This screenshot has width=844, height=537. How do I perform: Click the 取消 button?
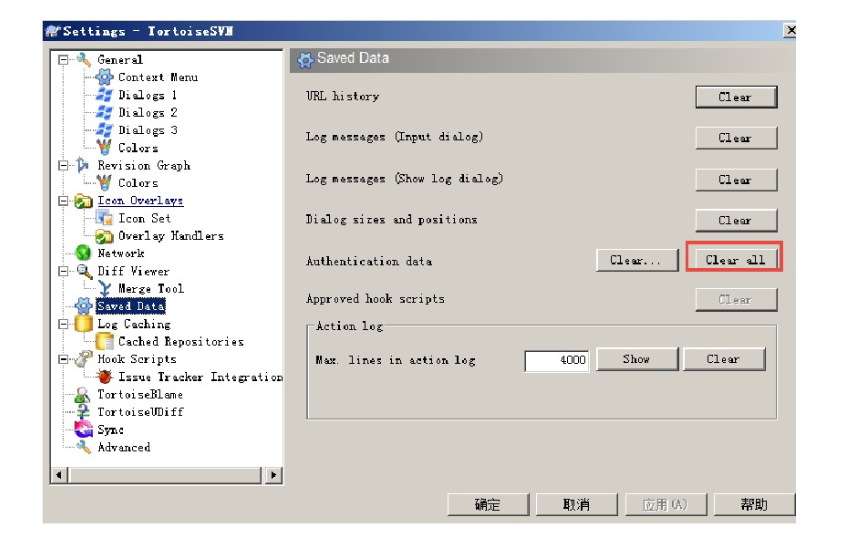576,505
